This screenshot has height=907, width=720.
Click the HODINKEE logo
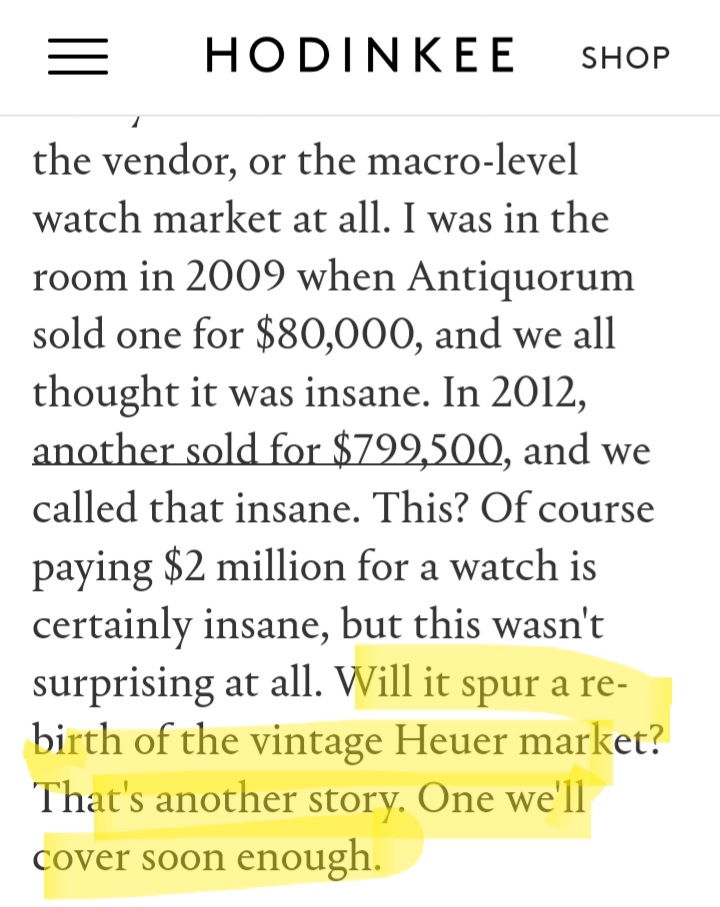click(360, 56)
